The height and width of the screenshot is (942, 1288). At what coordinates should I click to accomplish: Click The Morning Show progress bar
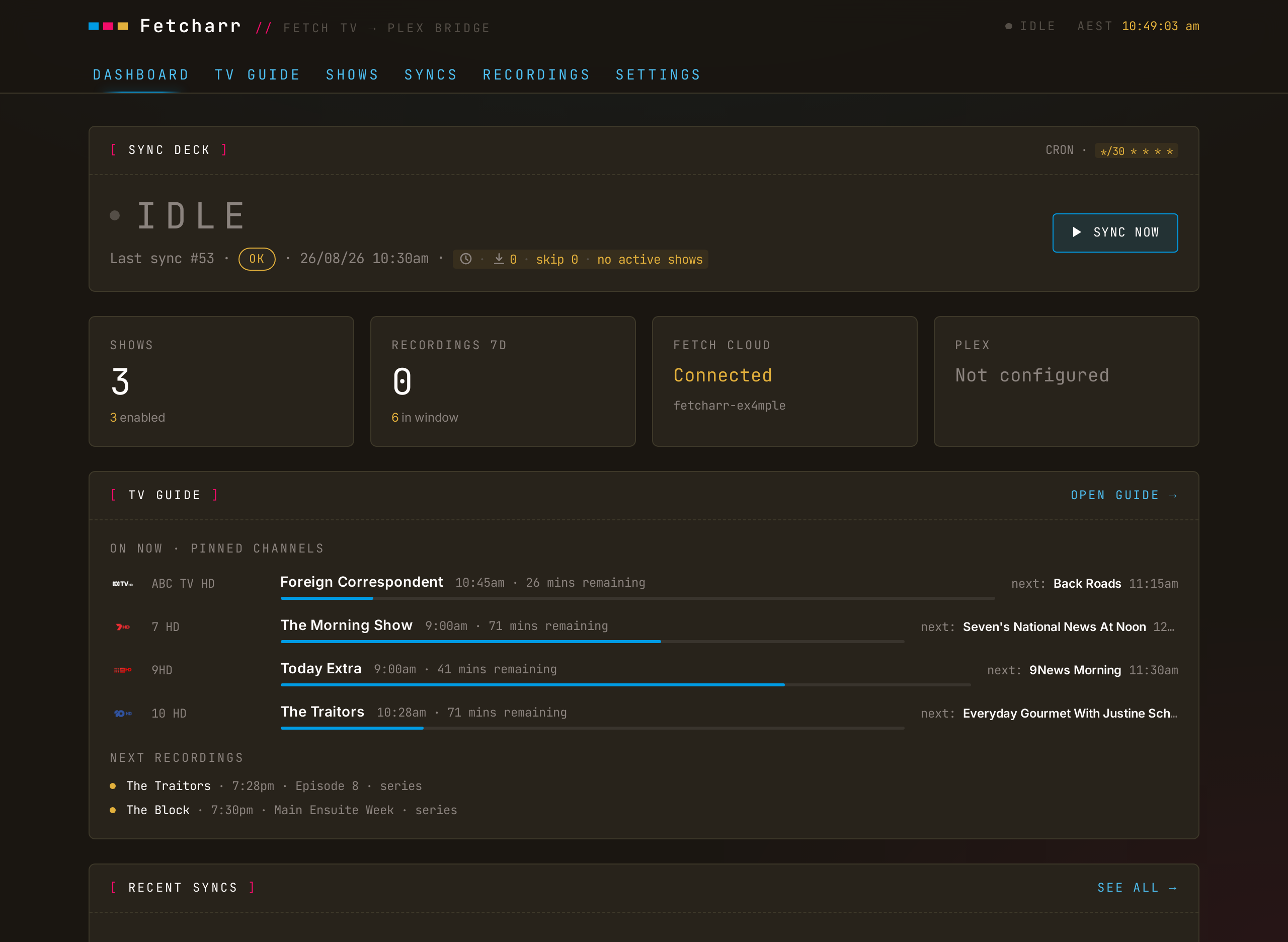(592, 642)
